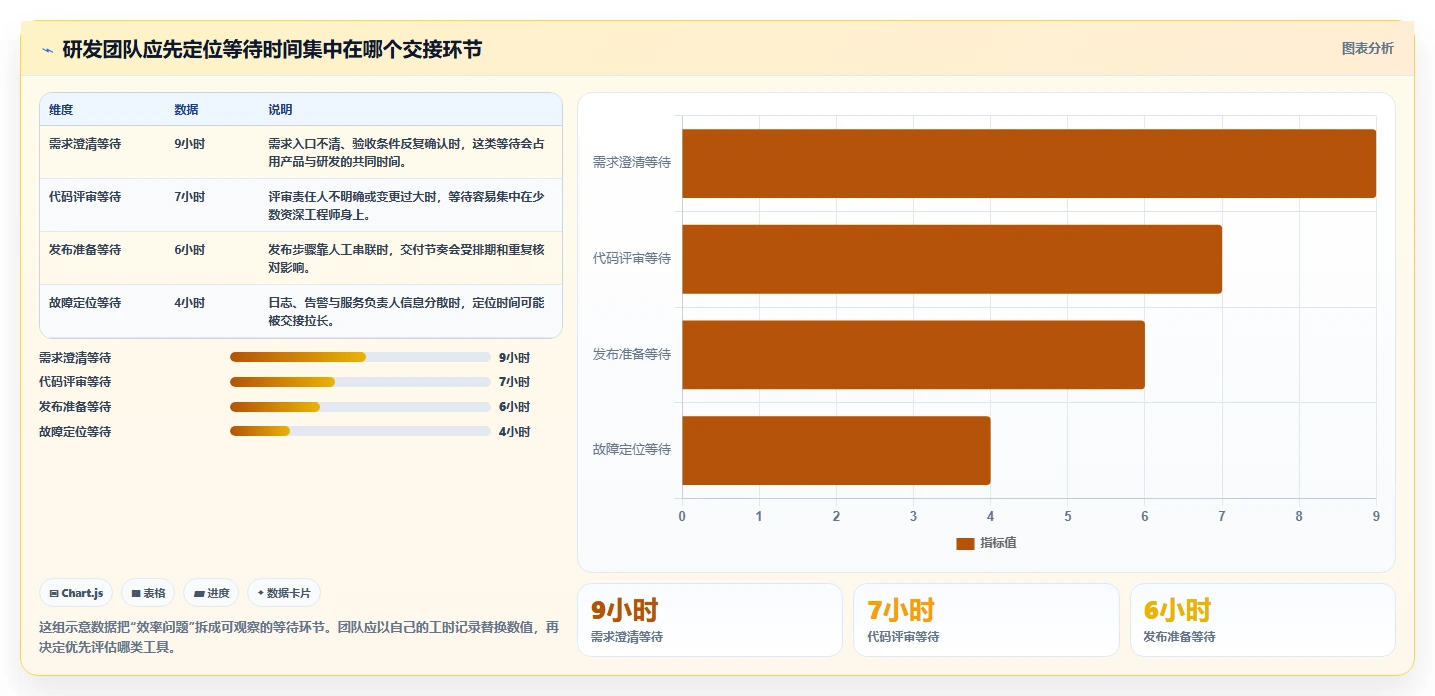Click the 代码评审等待 progress bar

point(360,382)
